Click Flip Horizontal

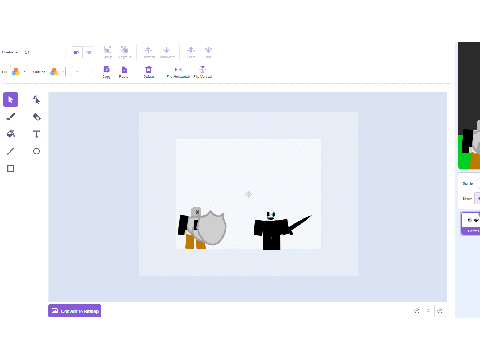pyautogui.click(x=178, y=72)
